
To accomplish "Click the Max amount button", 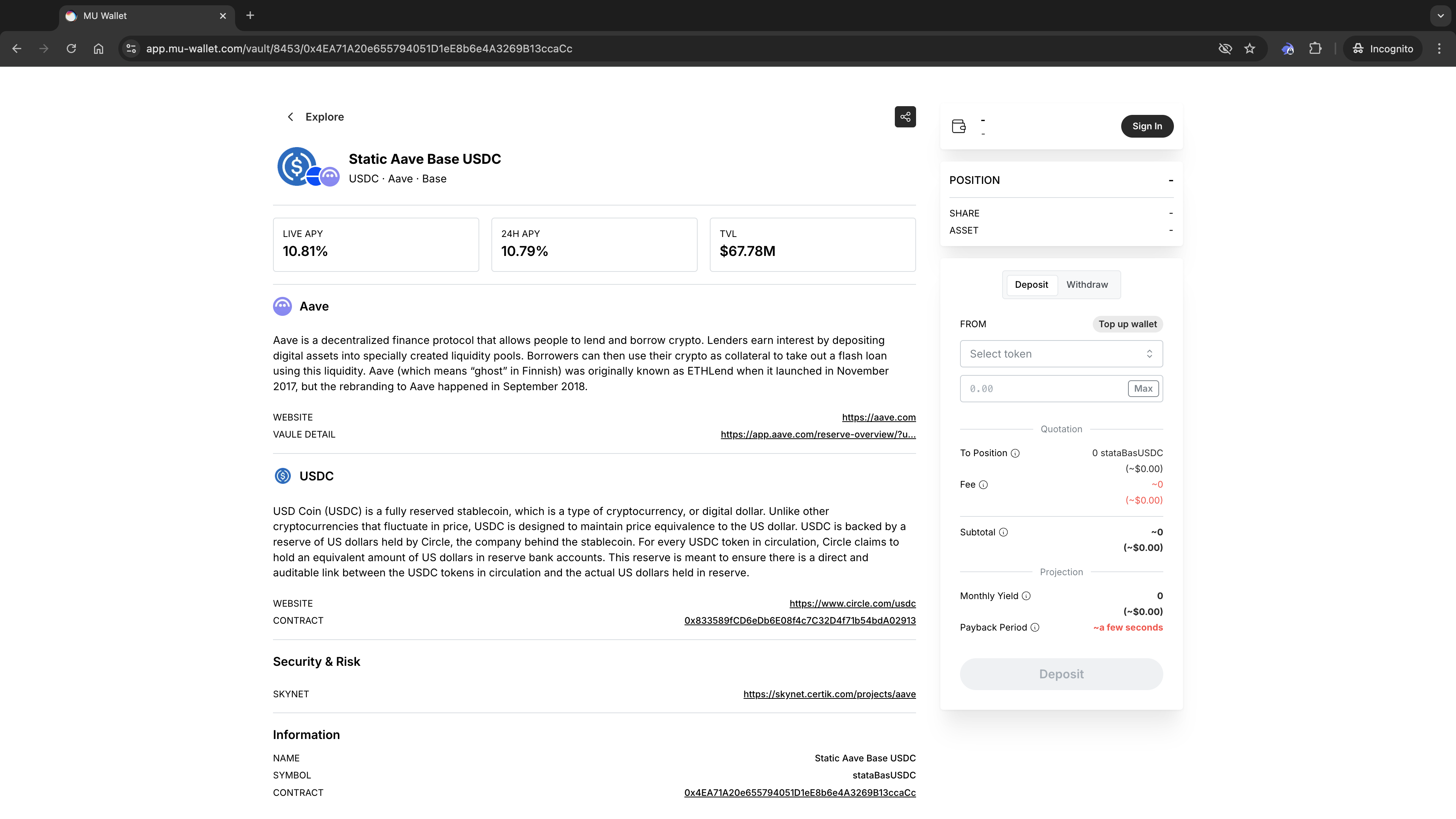I will (1143, 389).
